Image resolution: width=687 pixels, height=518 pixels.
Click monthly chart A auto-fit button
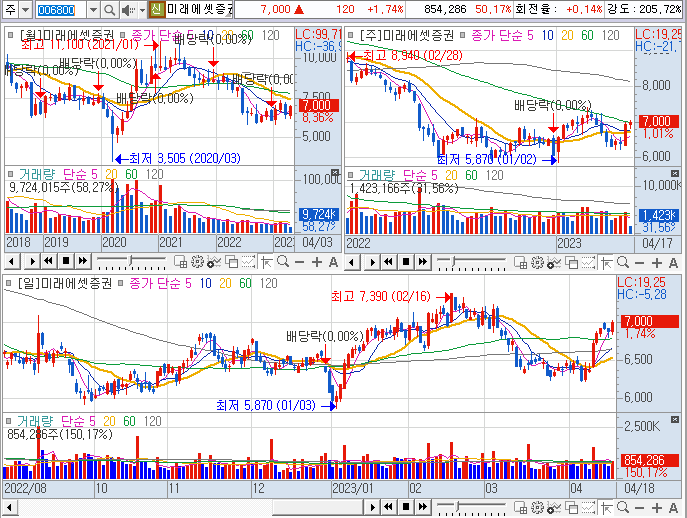(333, 262)
